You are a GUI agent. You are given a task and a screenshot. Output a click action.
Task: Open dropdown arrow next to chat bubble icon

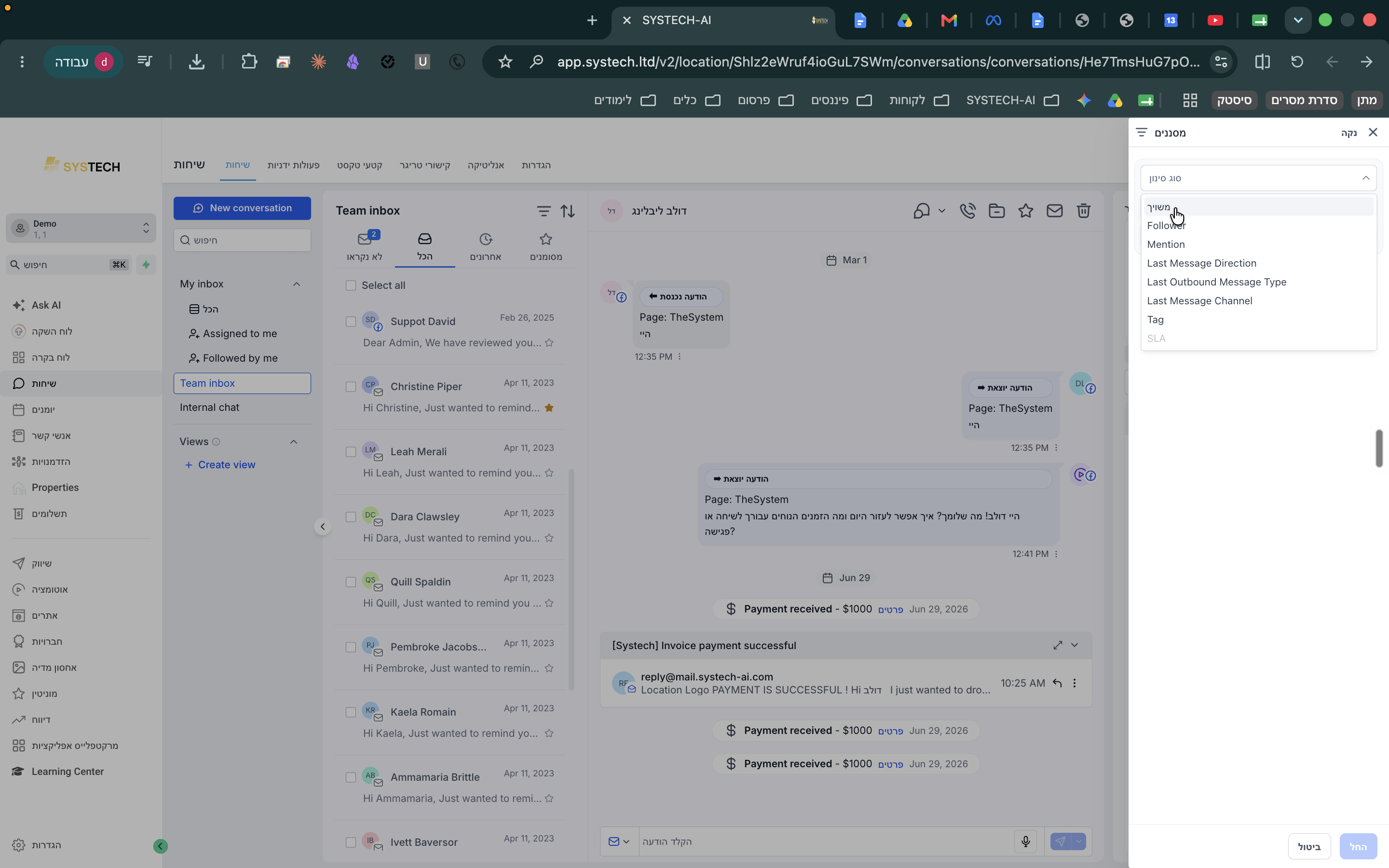click(942, 211)
